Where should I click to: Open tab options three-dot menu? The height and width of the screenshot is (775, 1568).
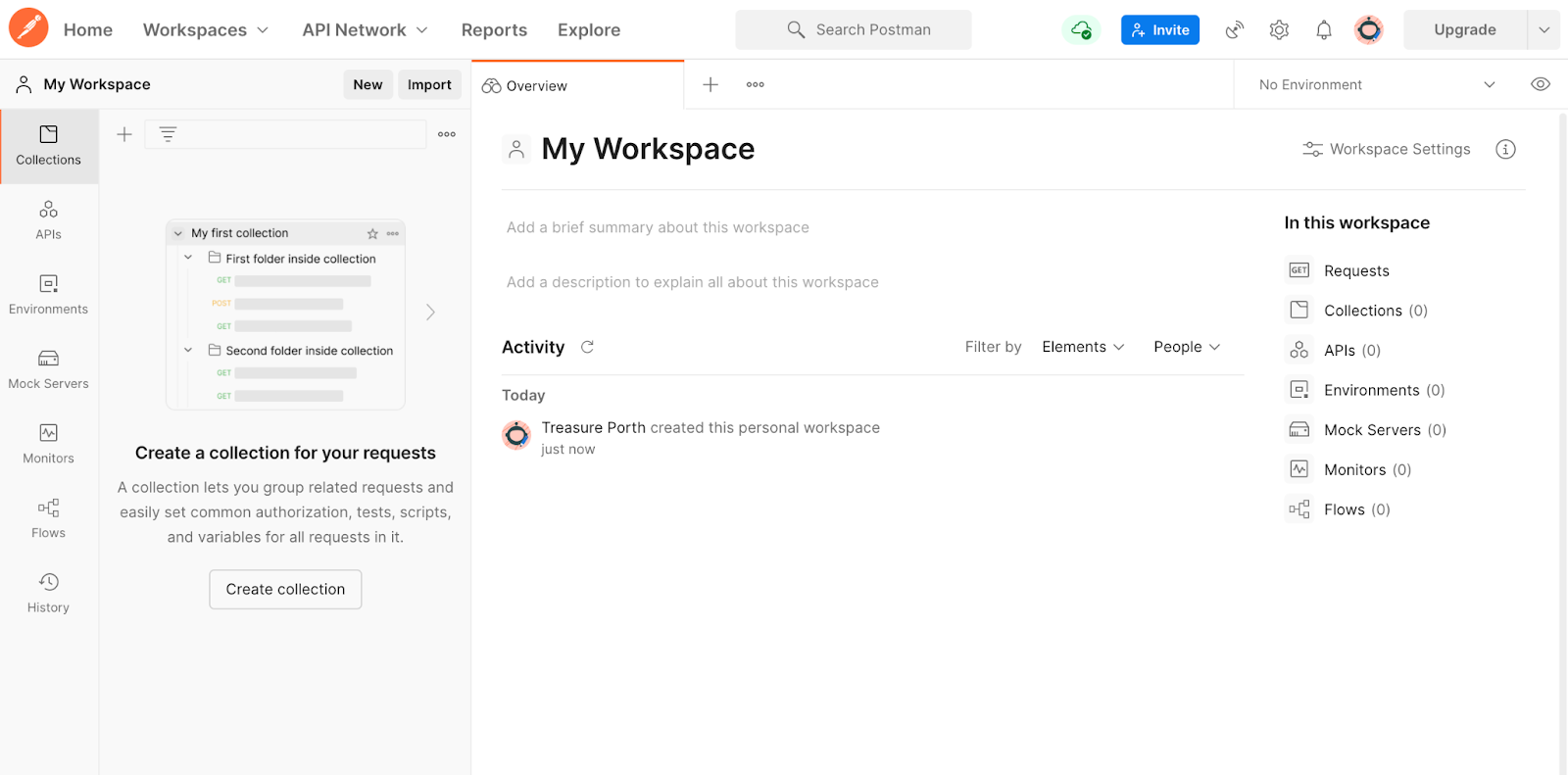tap(755, 84)
